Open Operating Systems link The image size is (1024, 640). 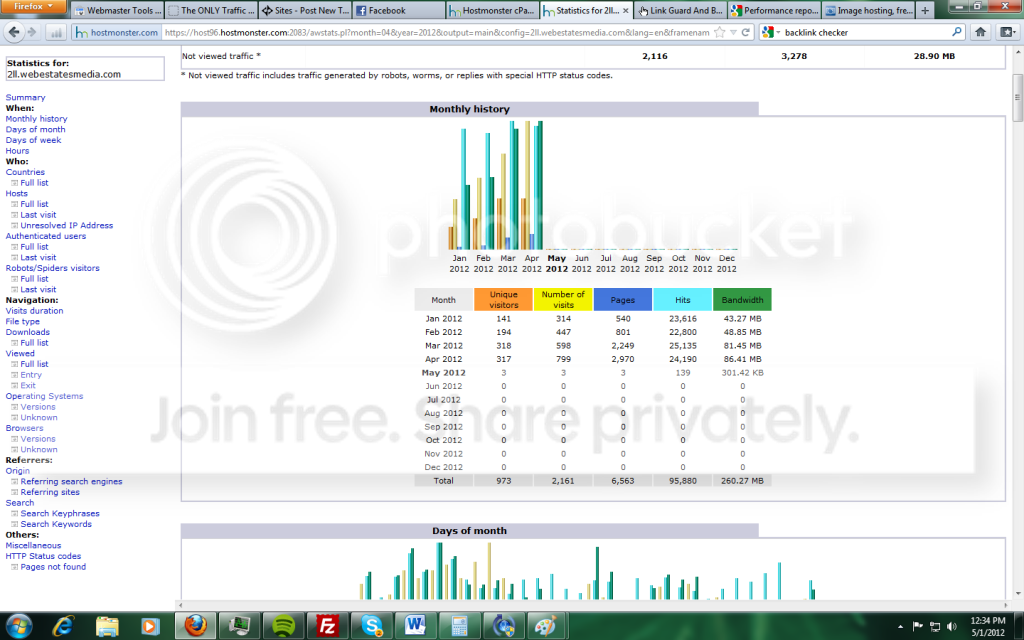point(44,396)
